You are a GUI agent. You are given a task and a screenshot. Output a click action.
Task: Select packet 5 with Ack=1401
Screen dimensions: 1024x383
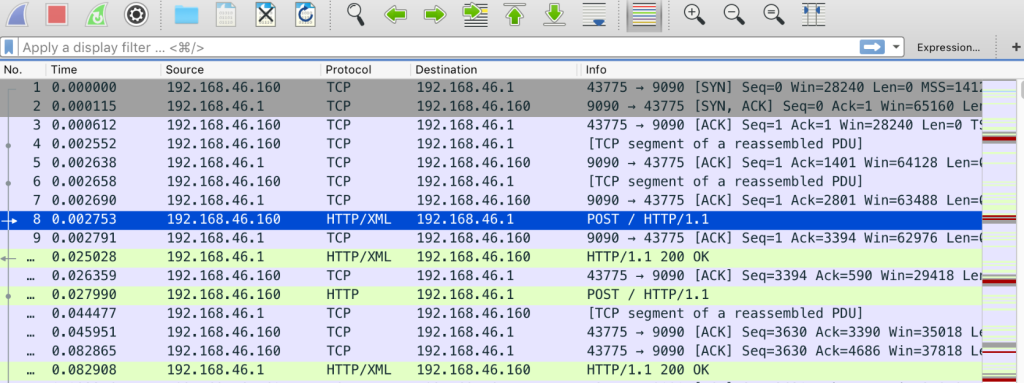pos(490,163)
